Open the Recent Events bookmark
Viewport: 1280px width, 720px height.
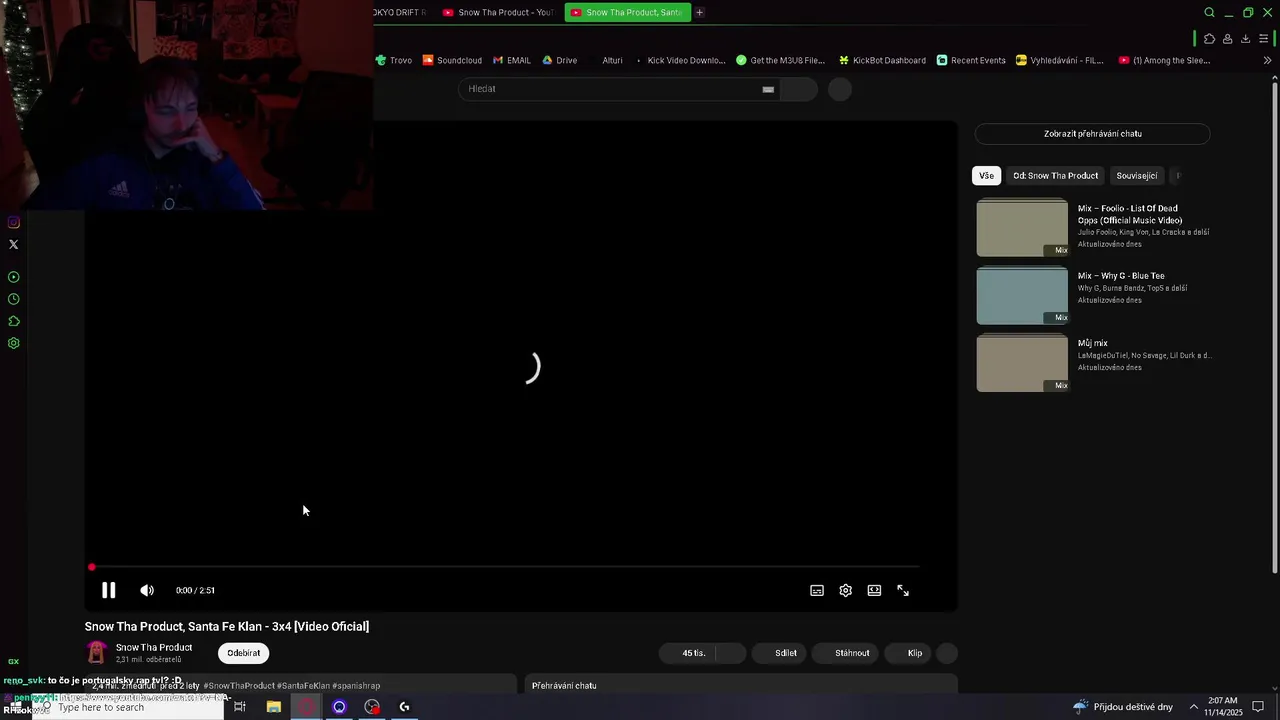[971, 60]
